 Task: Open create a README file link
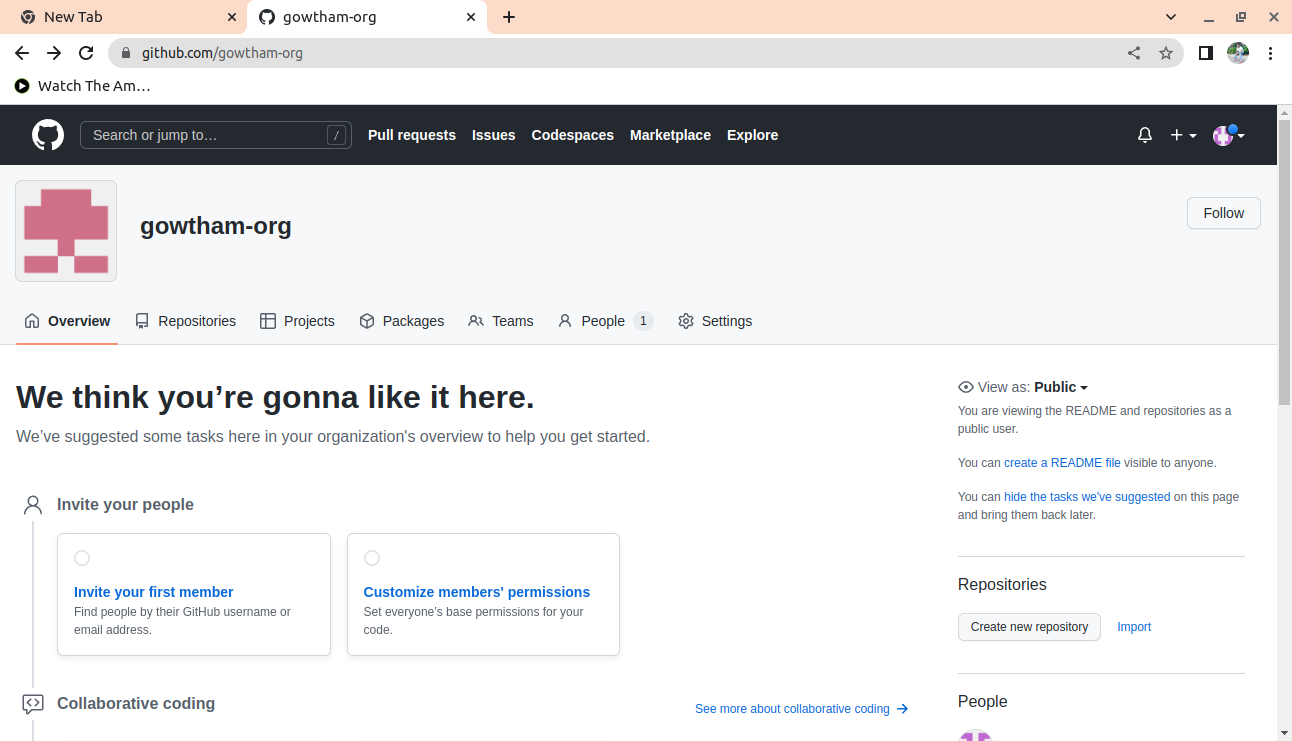(1062, 463)
